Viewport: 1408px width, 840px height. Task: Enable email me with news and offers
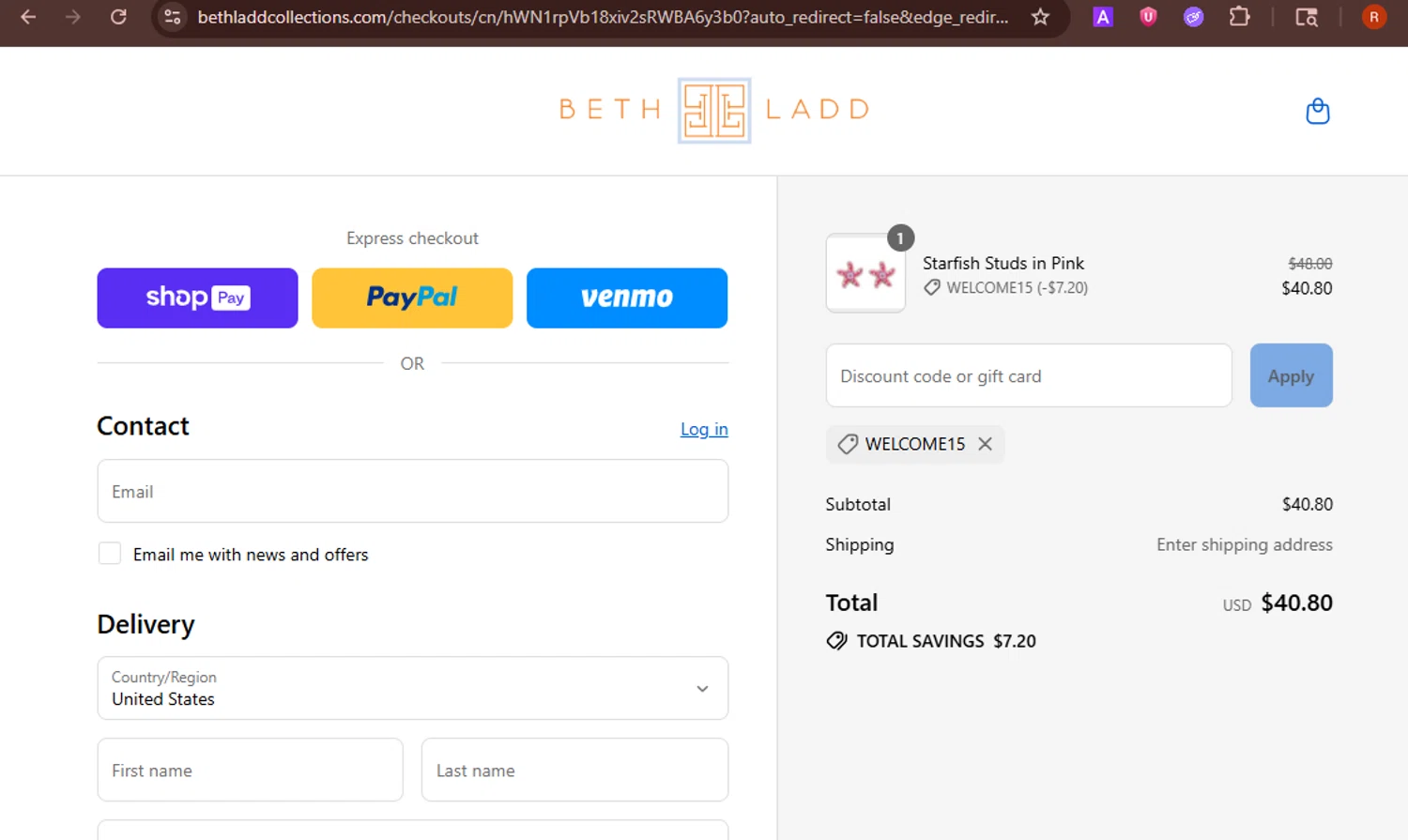pos(110,554)
